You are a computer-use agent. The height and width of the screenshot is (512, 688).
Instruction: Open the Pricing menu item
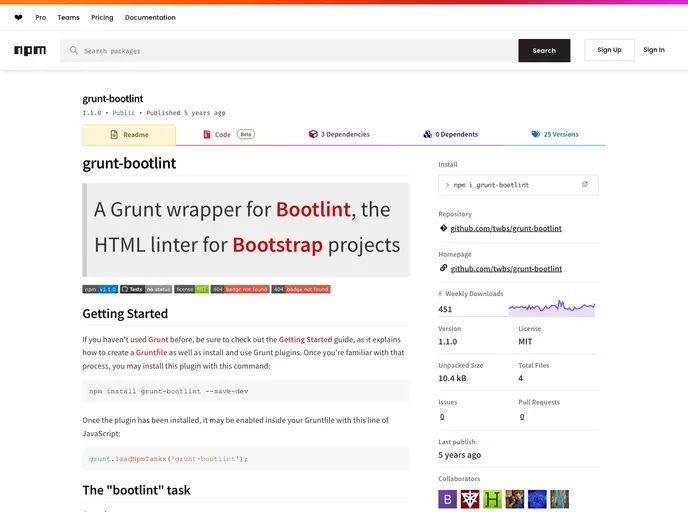(x=102, y=18)
